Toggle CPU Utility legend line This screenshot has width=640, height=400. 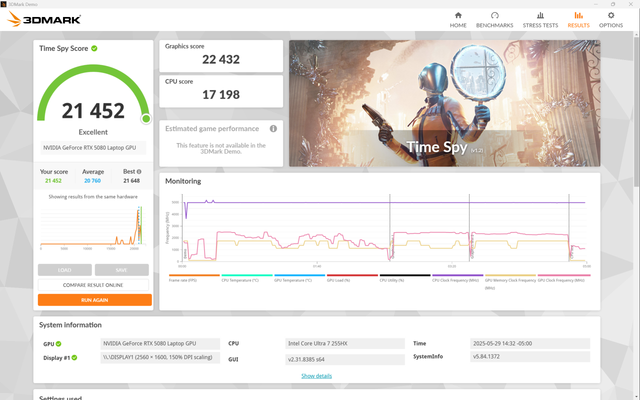point(404,278)
